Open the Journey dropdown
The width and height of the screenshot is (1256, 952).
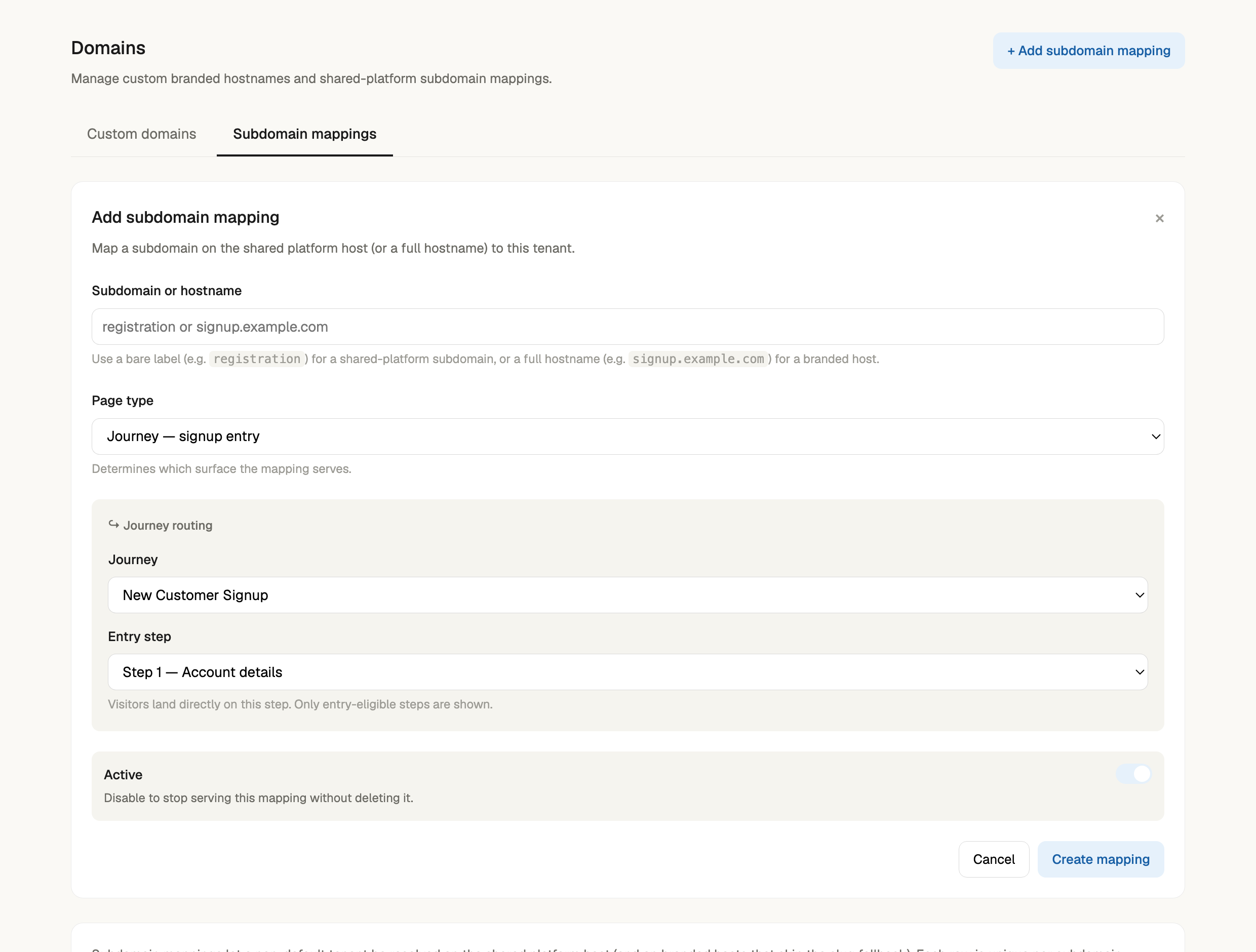(x=627, y=595)
